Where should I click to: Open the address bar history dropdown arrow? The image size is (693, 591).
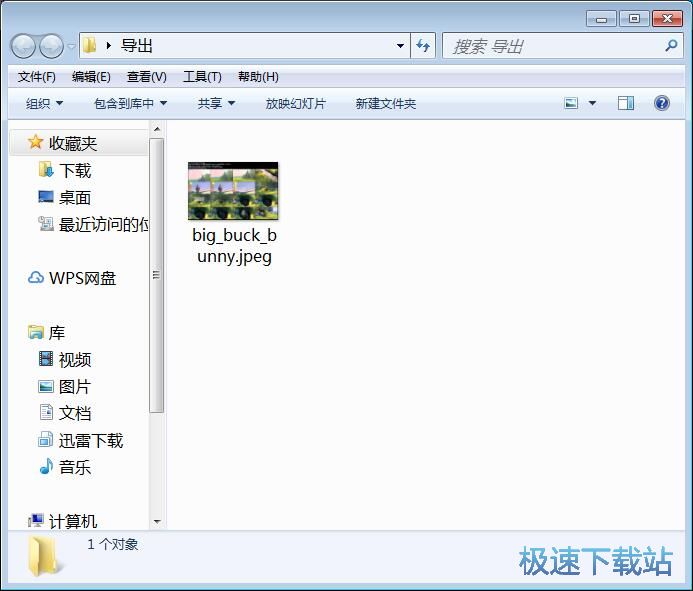point(400,46)
